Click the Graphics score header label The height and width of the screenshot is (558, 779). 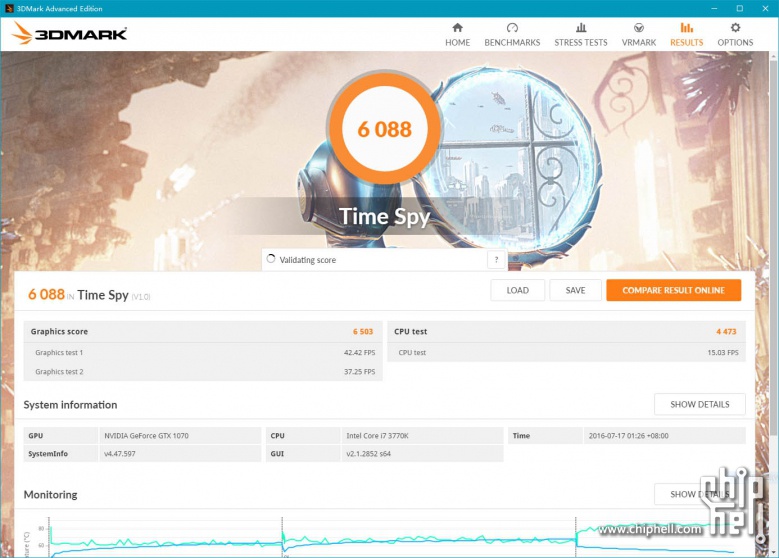59,331
